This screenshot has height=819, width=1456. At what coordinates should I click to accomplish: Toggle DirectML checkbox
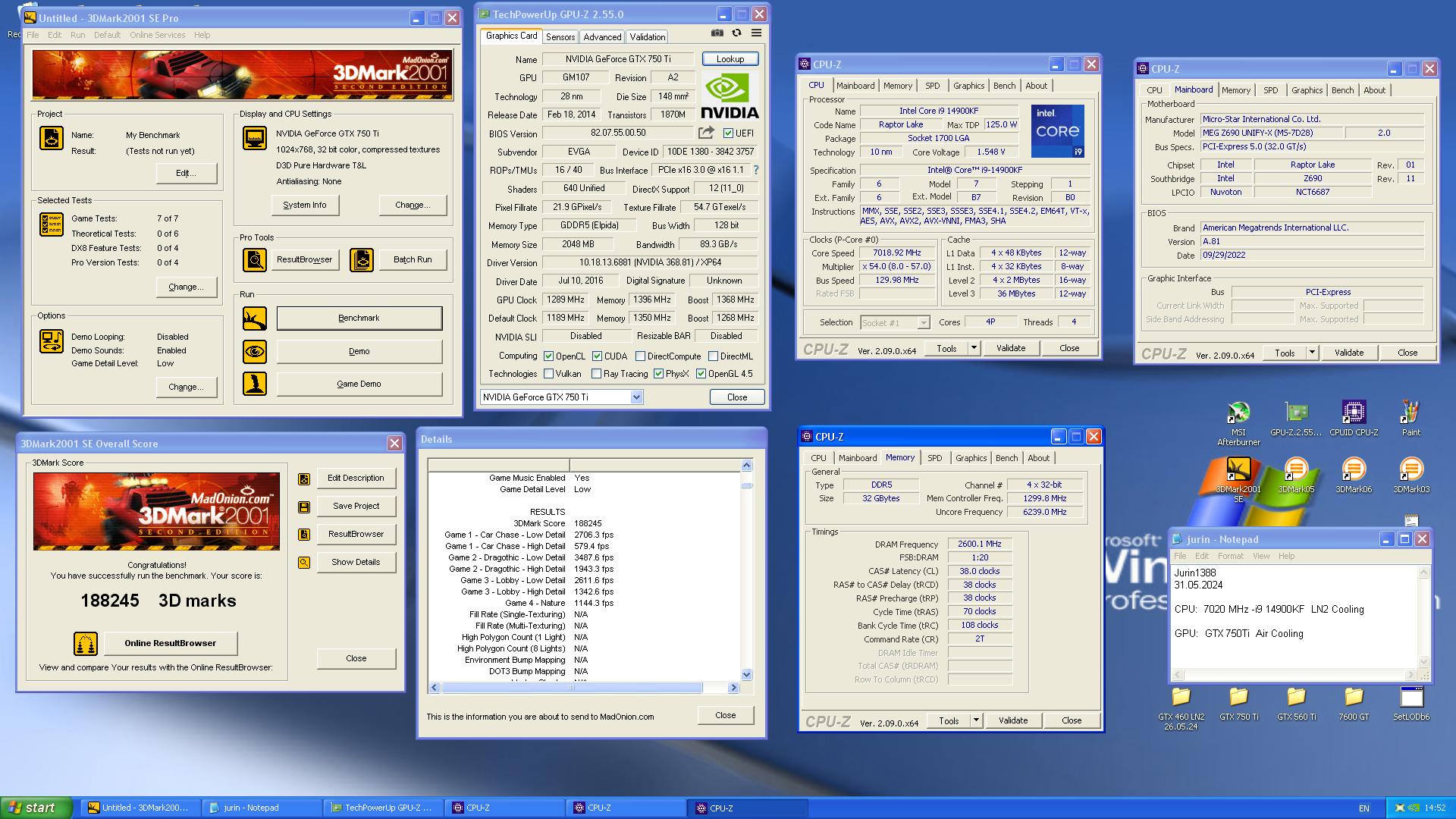[x=713, y=356]
